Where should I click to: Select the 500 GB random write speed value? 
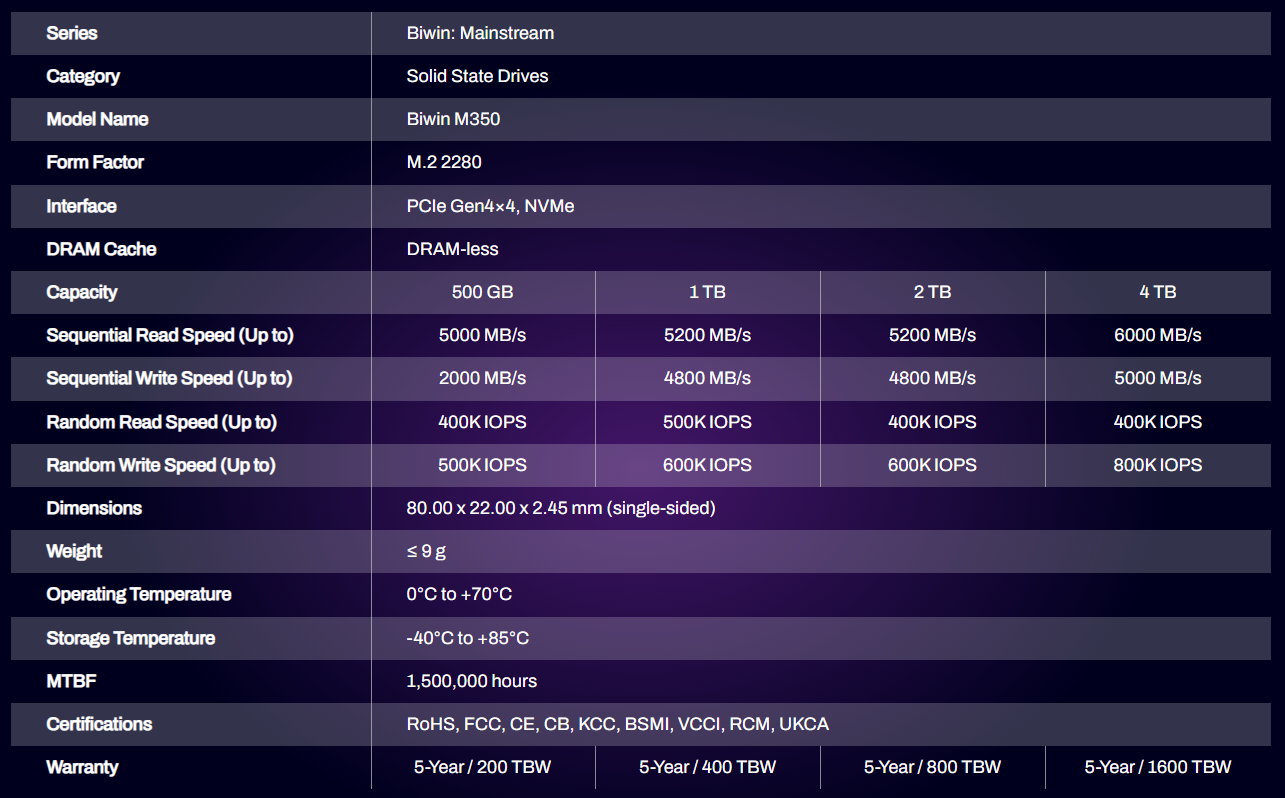(483, 465)
